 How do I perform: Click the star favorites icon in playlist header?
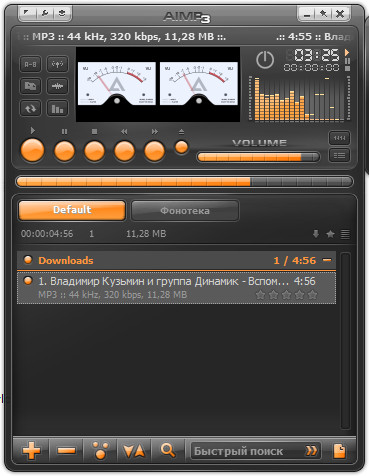pyautogui.click(x=330, y=234)
